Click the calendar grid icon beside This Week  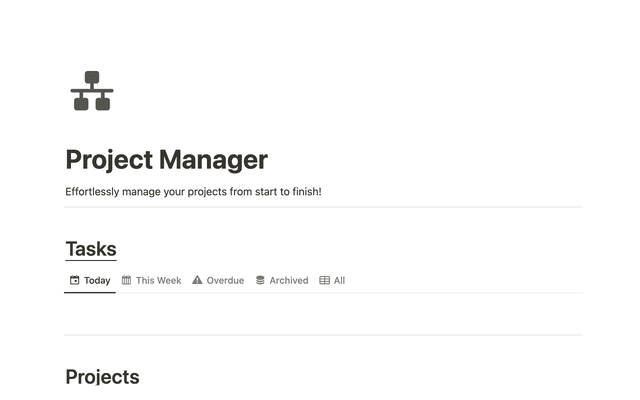(x=126, y=281)
